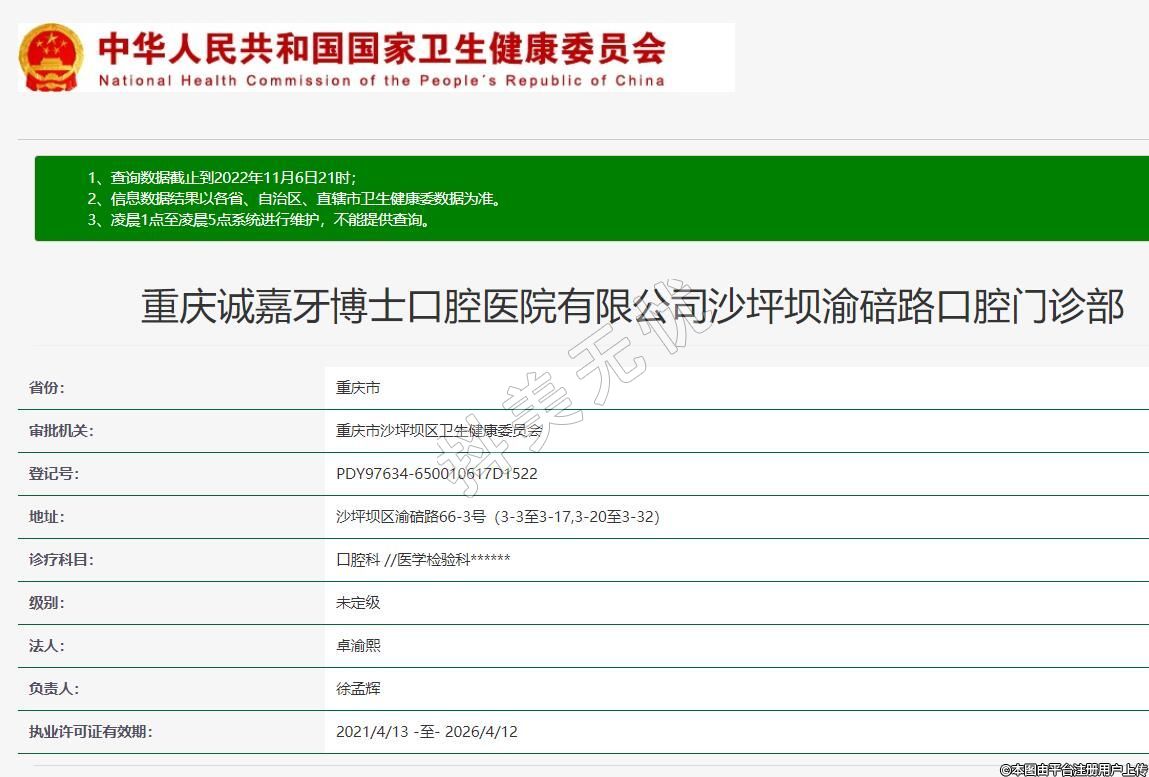Select the province label 省份

click(x=47, y=388)
